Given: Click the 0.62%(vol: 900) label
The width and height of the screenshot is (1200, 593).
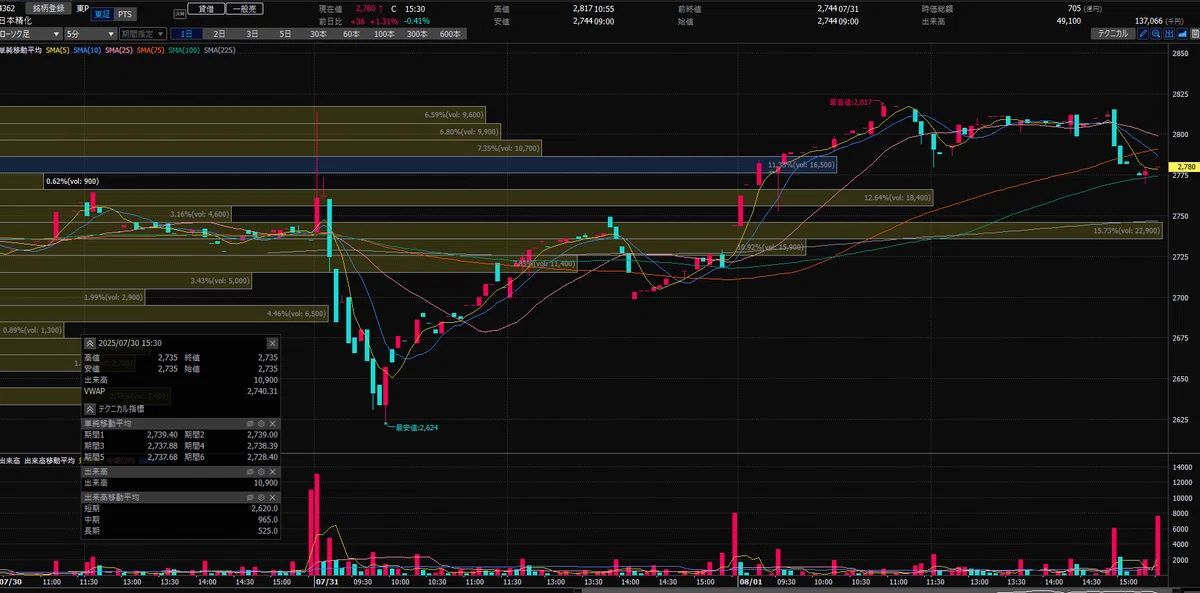Looking at the screenshot, I should [x=72, y=182].
